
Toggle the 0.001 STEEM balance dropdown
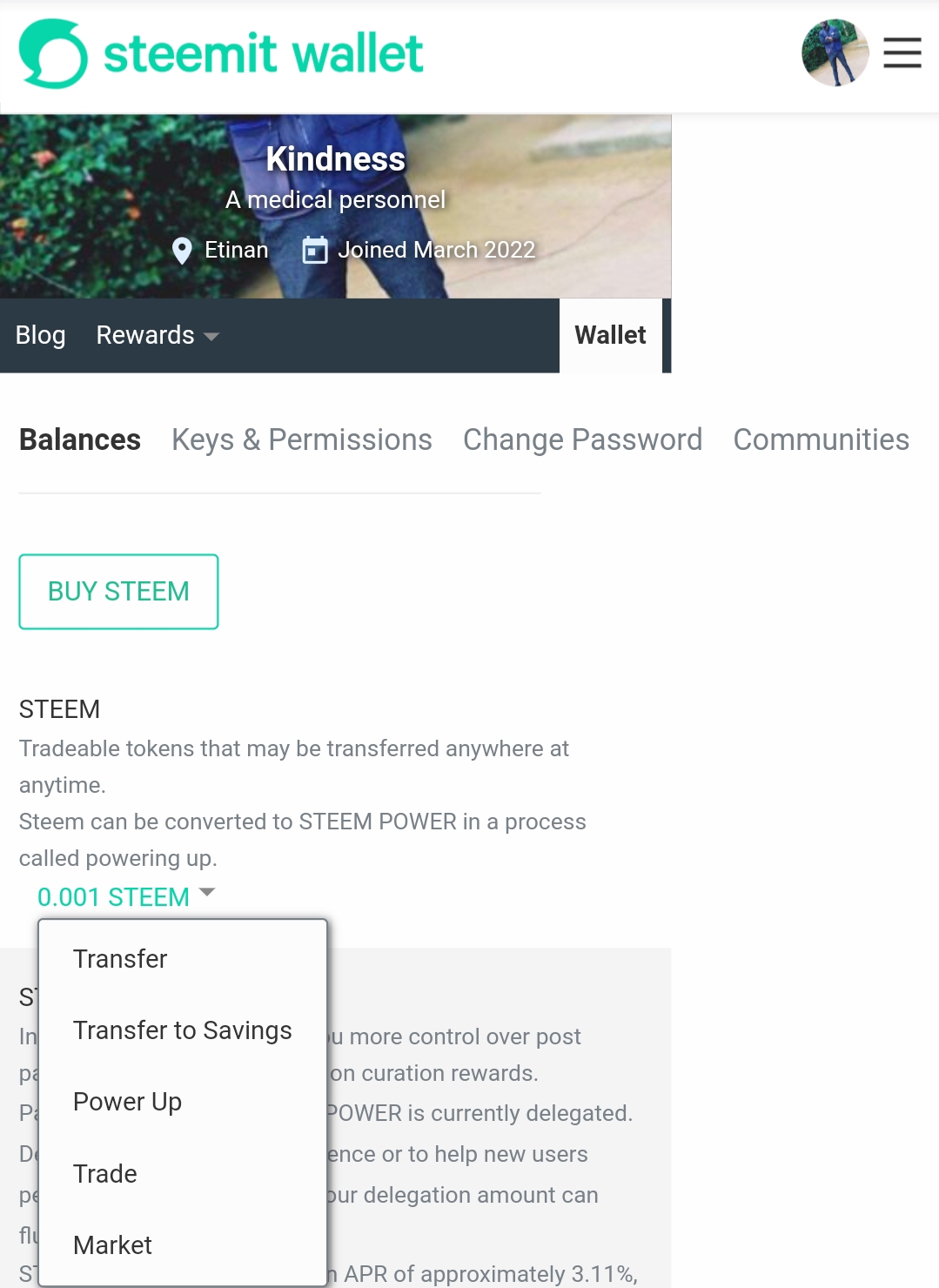click(125, 896)
